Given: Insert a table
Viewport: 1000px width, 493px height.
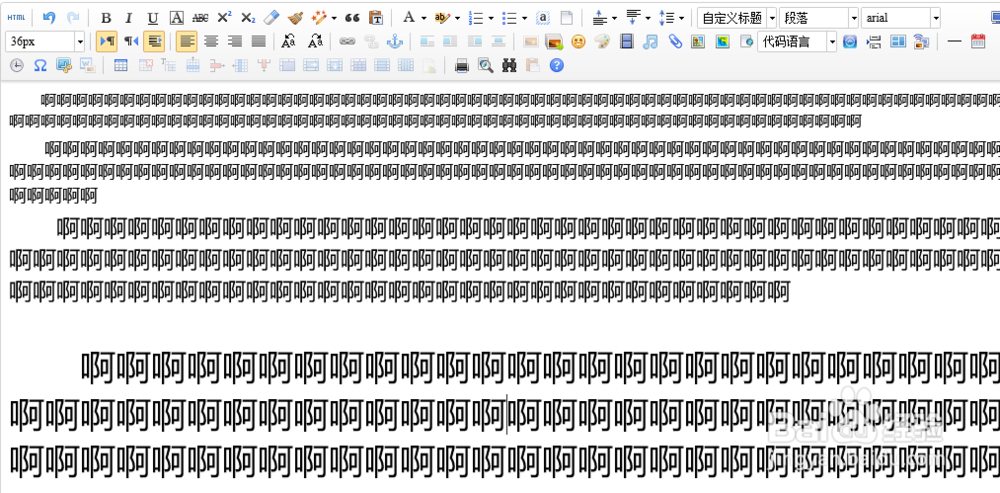Looking at the screenshot, I should click(121, 65).
